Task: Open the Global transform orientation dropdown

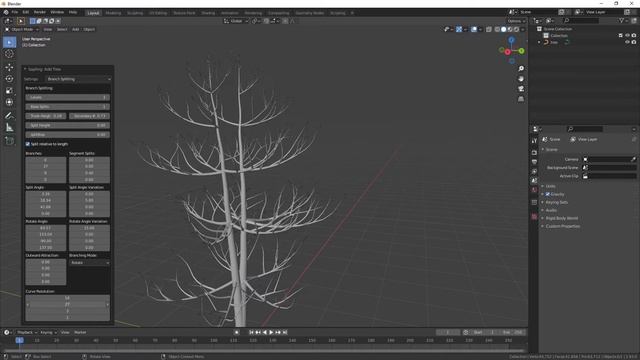Action: (236, 21)
